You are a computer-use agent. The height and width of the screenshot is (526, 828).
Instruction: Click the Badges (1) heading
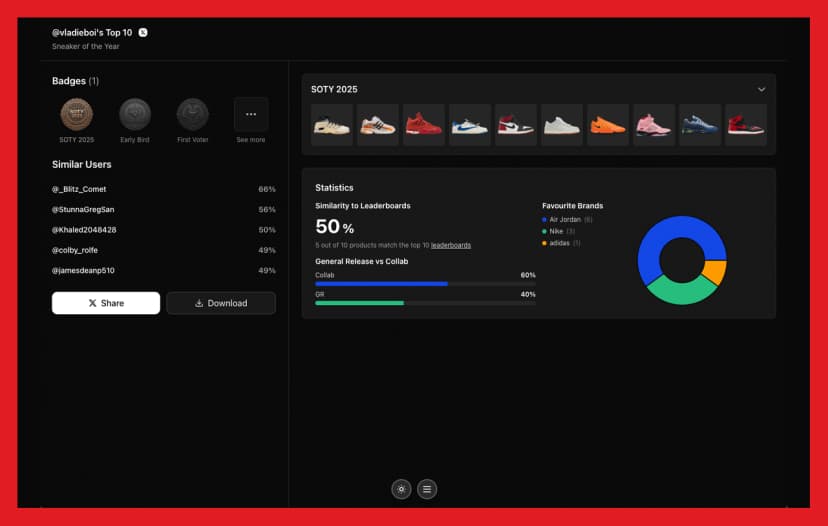[76, 81]
